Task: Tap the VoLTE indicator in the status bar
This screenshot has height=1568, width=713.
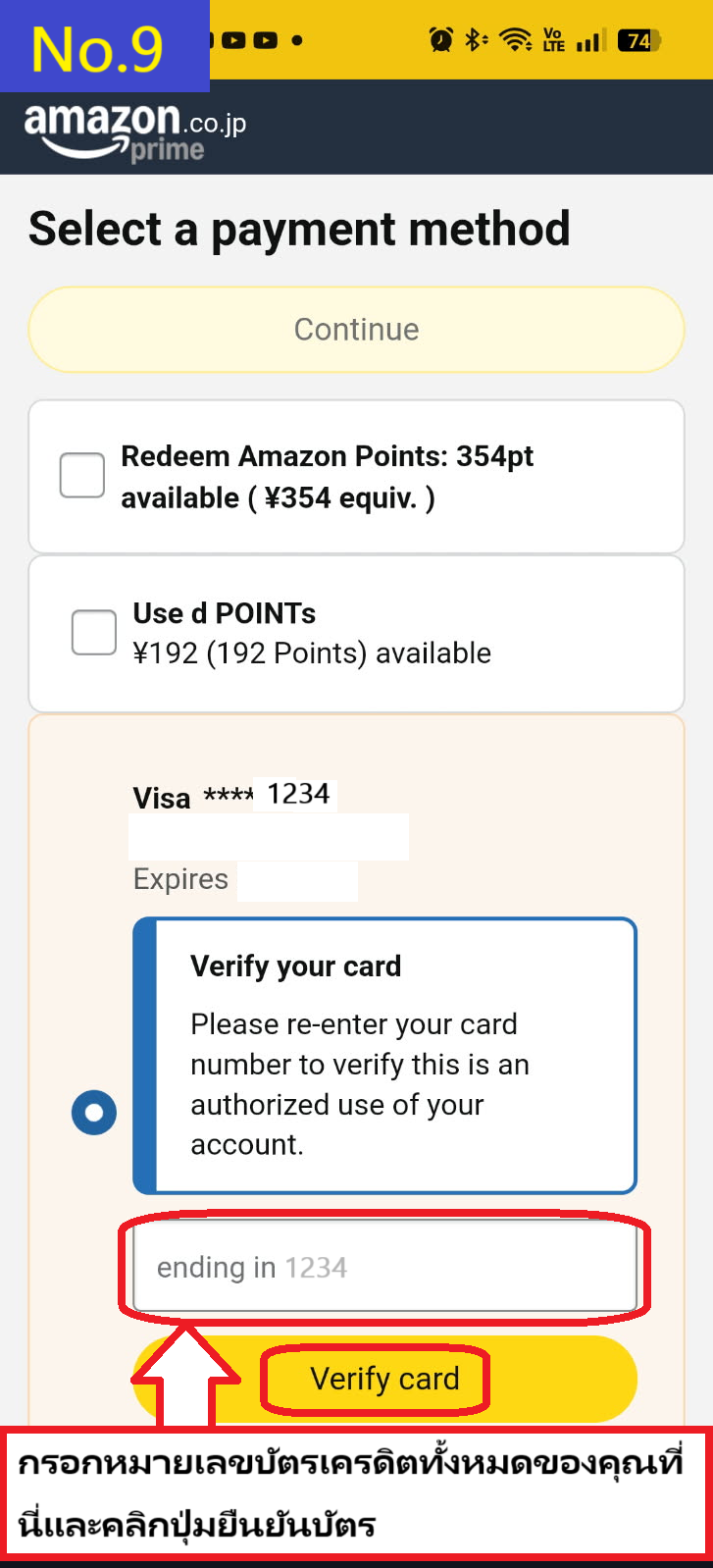Action: (x=552, y=40)
